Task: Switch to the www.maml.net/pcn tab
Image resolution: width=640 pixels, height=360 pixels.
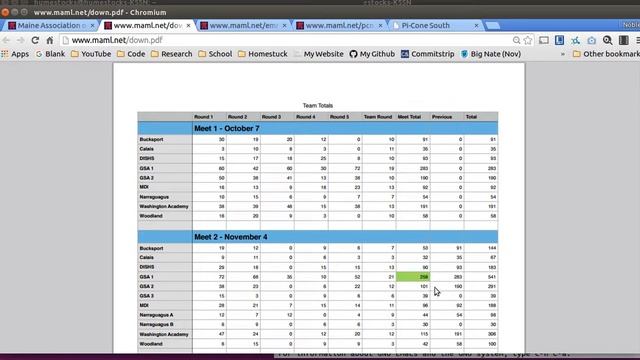Action: (339, 25)
